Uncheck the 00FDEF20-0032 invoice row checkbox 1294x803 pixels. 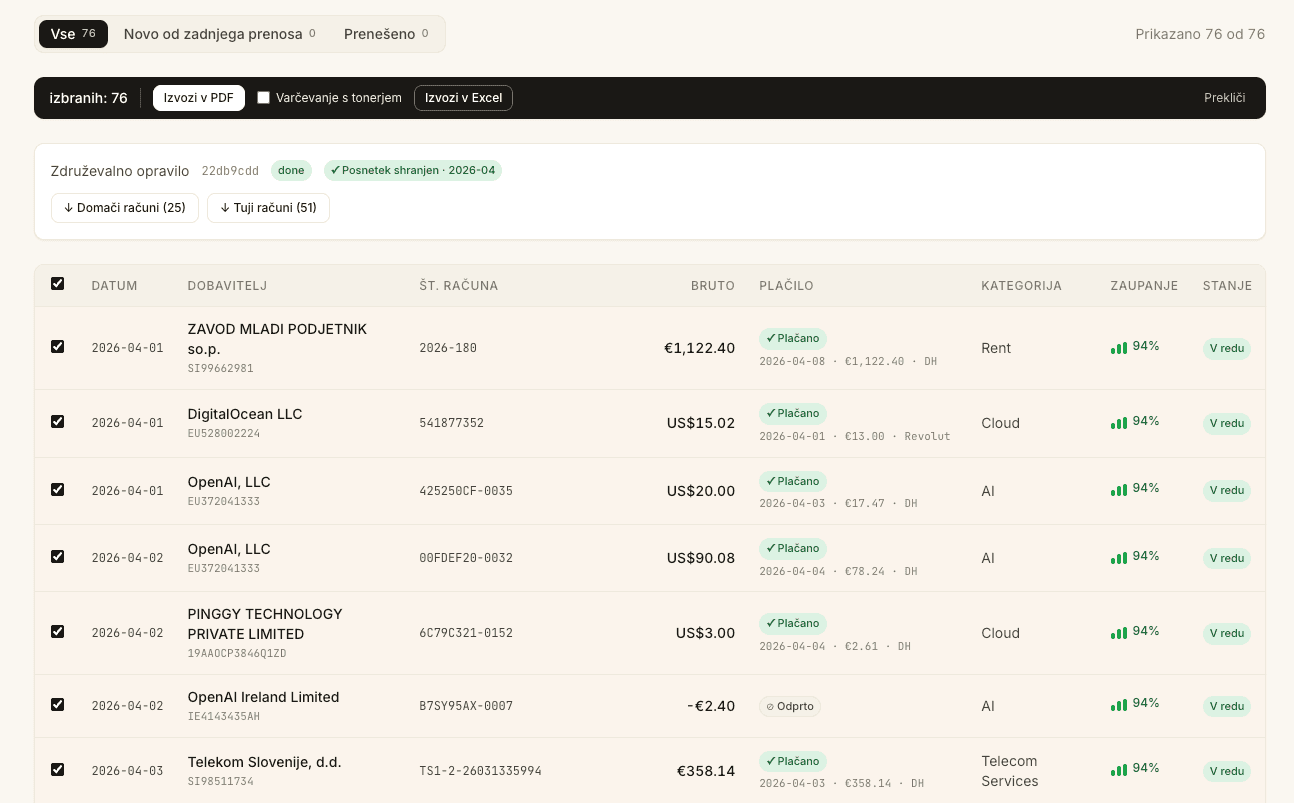57,557
